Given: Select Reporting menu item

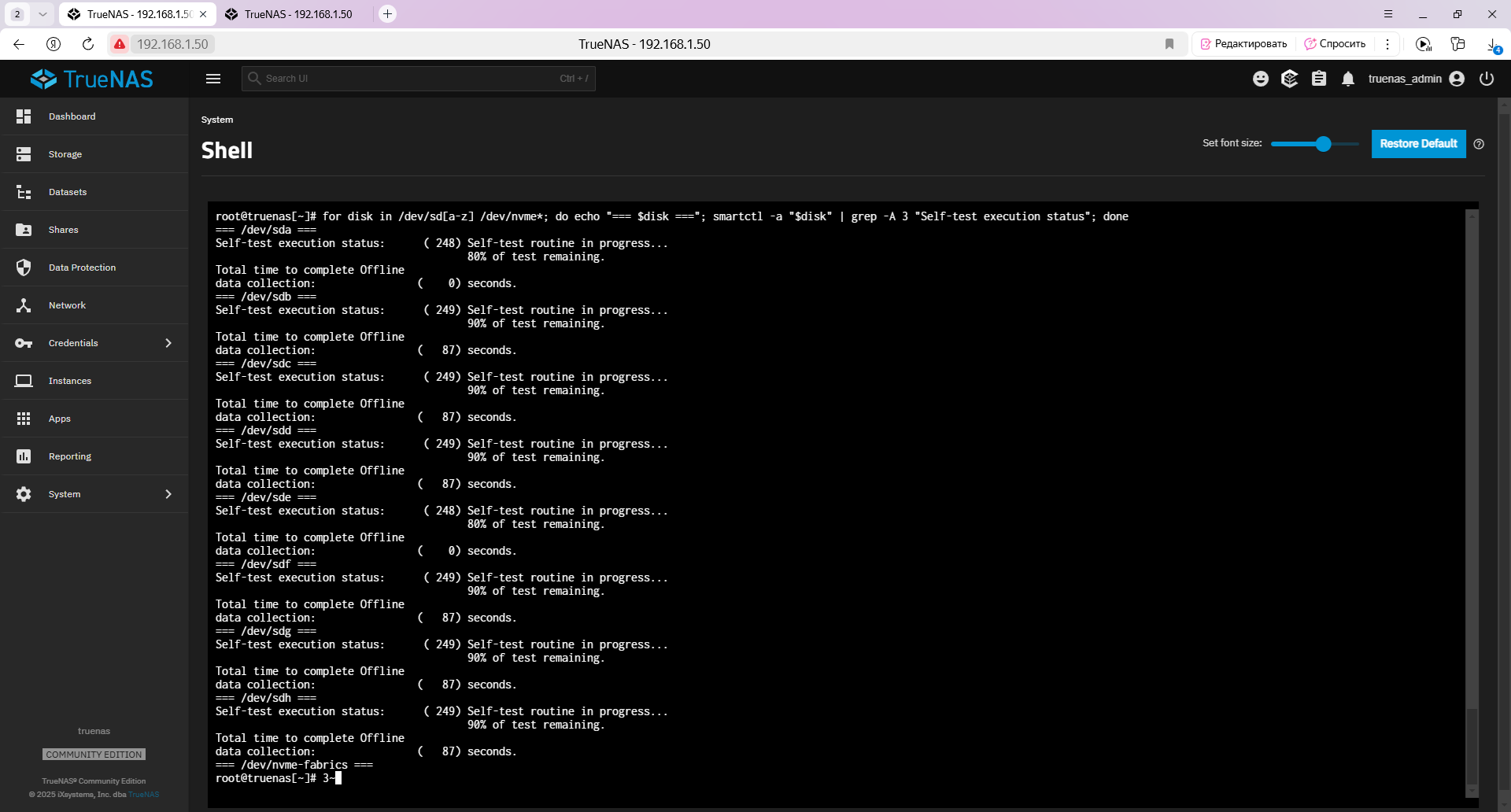Looking at the screenshot, I should click(94, 456).
